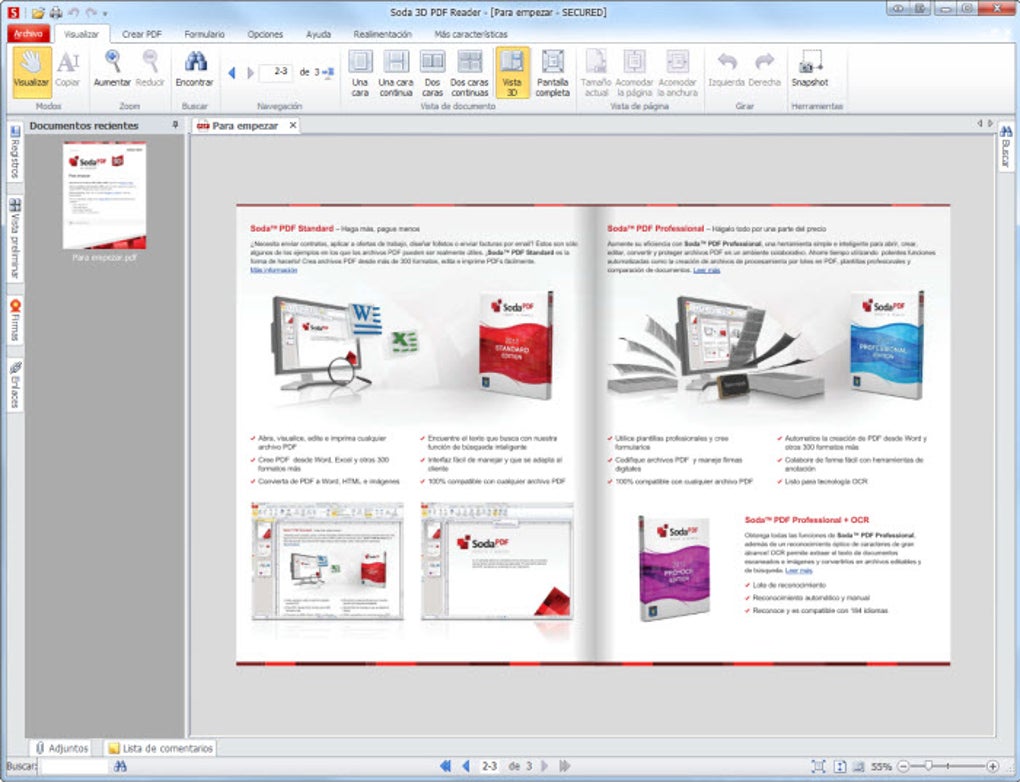Image resolution: width=1020 pixels, height=782 pixels.
Task: Click the second fit icon left of 55%
Action: [x=840, y=766]
